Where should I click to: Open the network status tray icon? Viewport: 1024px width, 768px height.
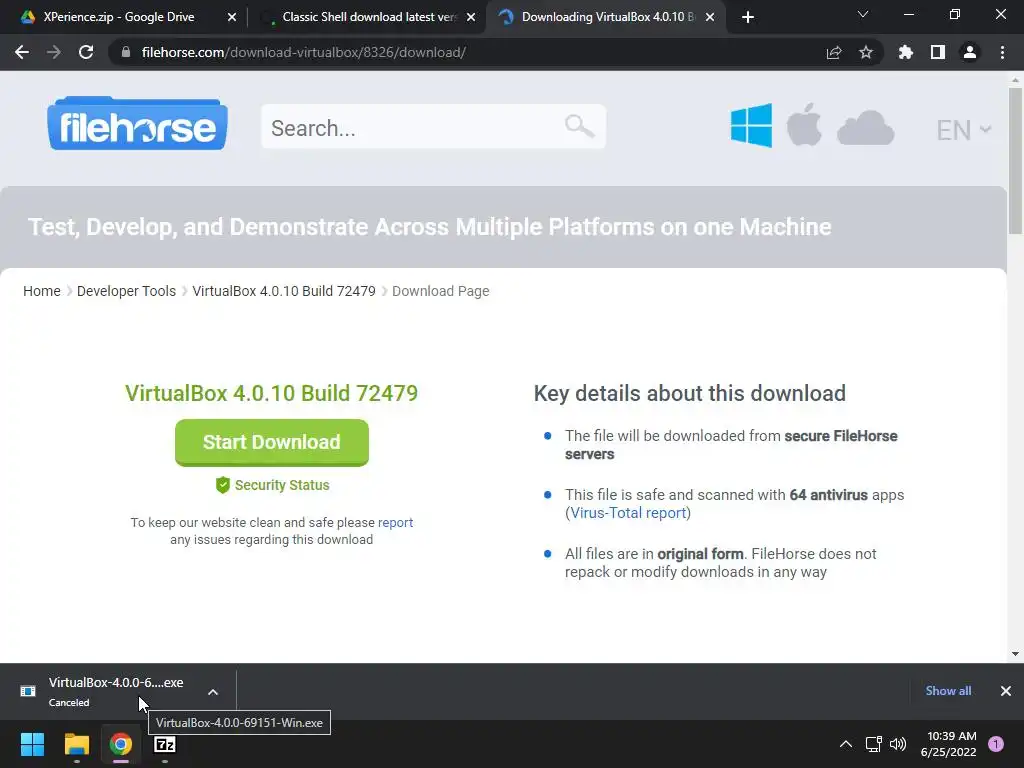pos(873,744)
